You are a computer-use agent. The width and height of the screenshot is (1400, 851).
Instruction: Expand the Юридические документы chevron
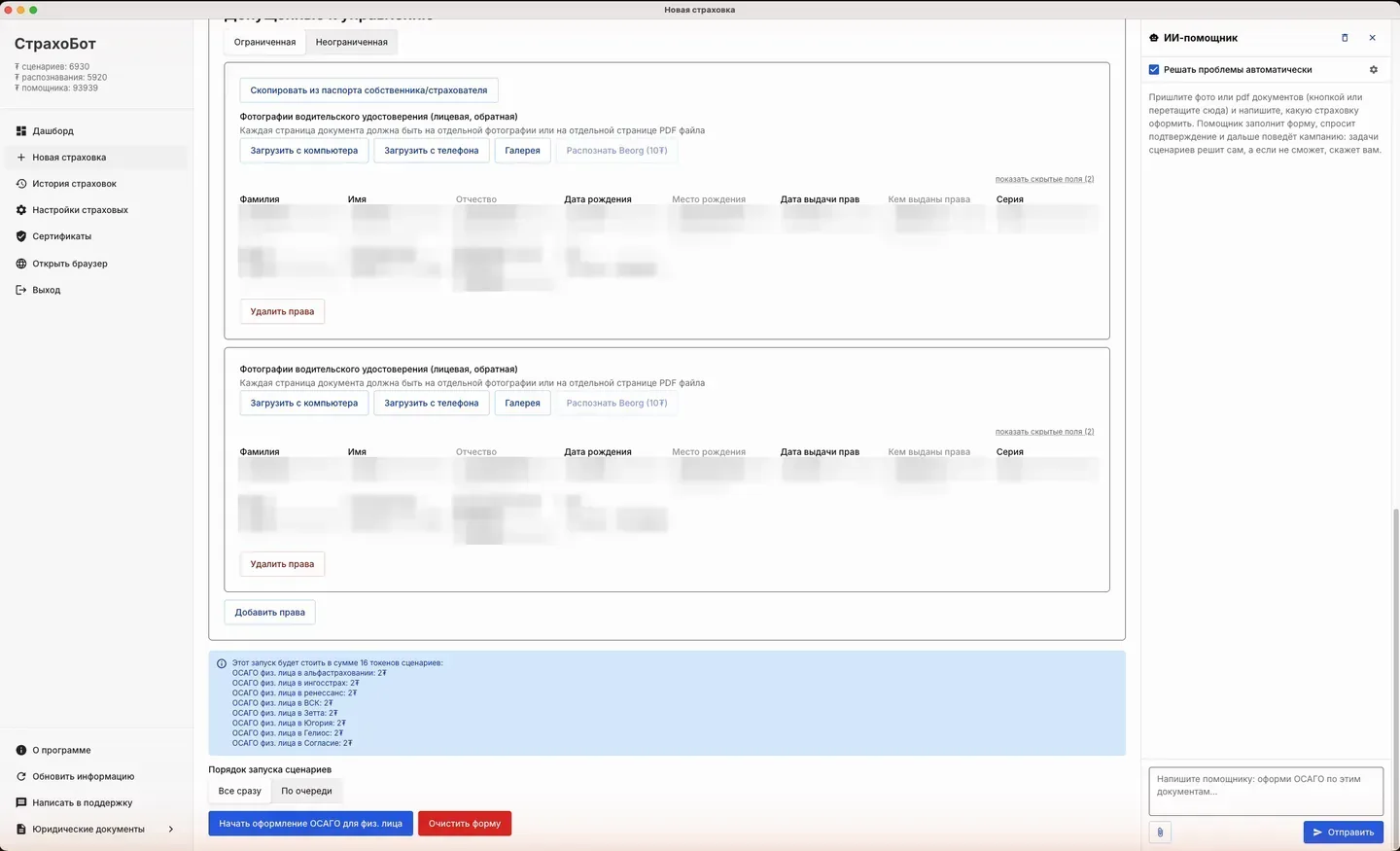pyautogui.click(x=171, y=829)
